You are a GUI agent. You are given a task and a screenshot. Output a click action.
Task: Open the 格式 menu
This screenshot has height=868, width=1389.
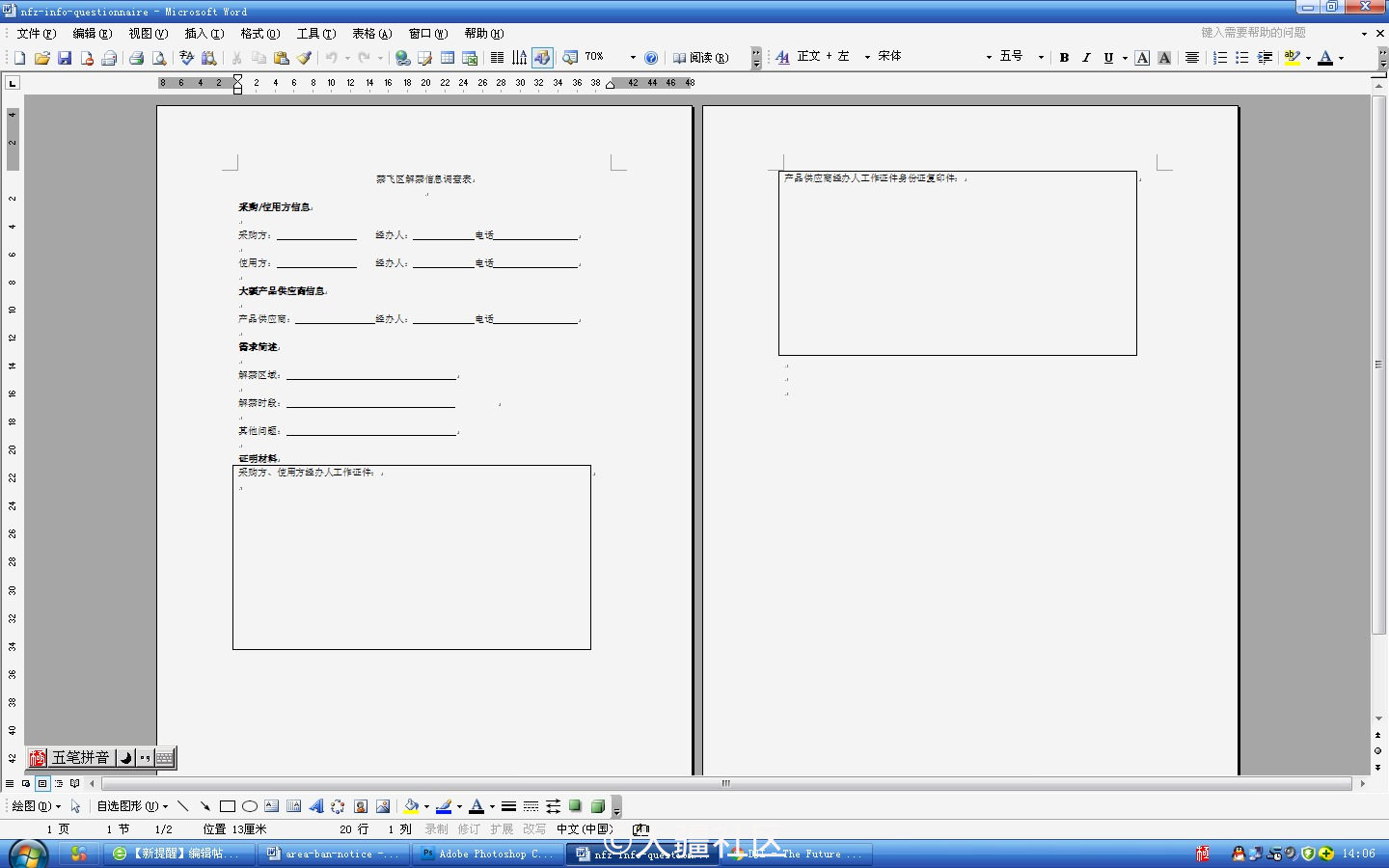260,34
